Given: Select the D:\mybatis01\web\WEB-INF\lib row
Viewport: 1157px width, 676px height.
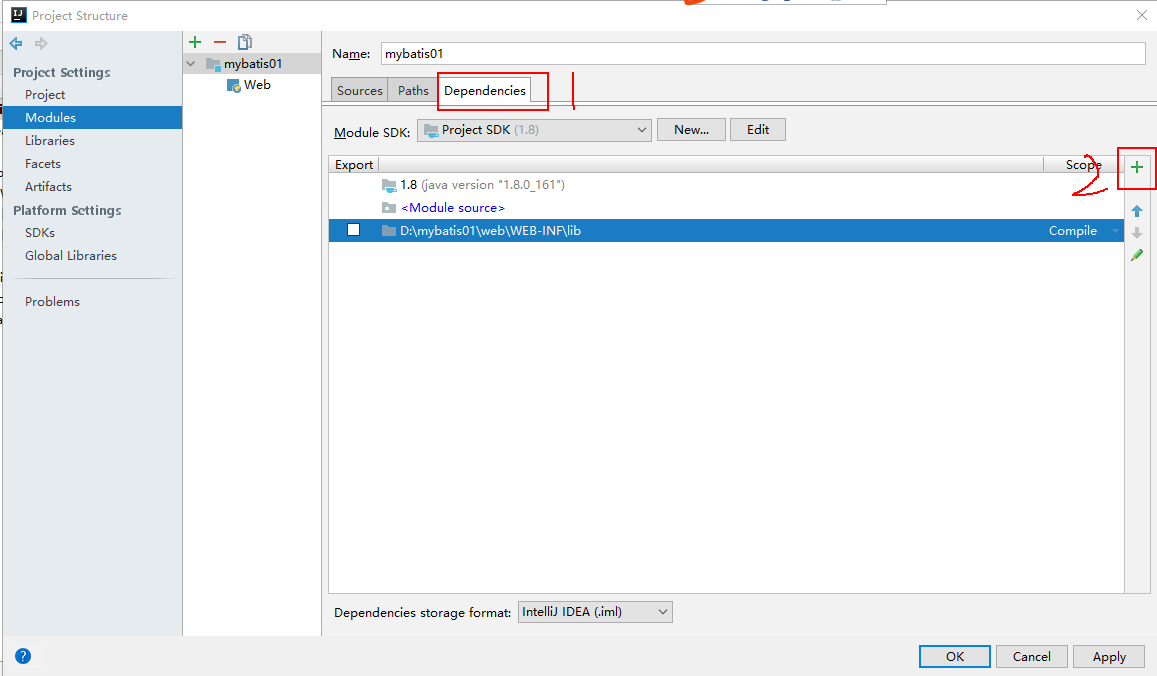Looking at the screenshot, I should pyautogui.click(x=726, y=231).
